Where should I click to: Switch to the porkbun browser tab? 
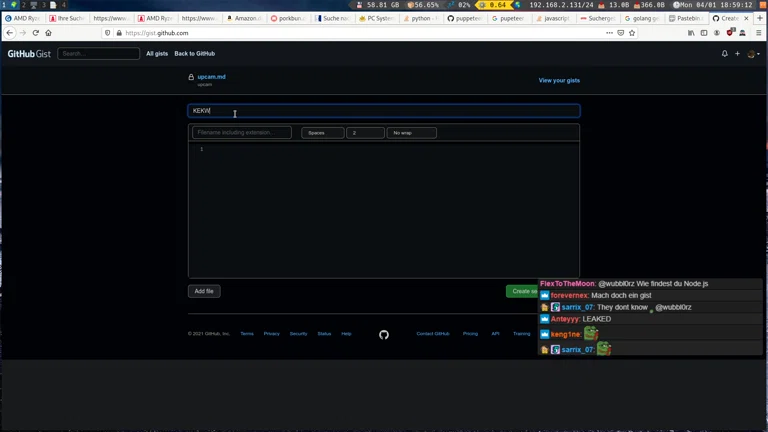pyautogui.click(x=289, y=18)
